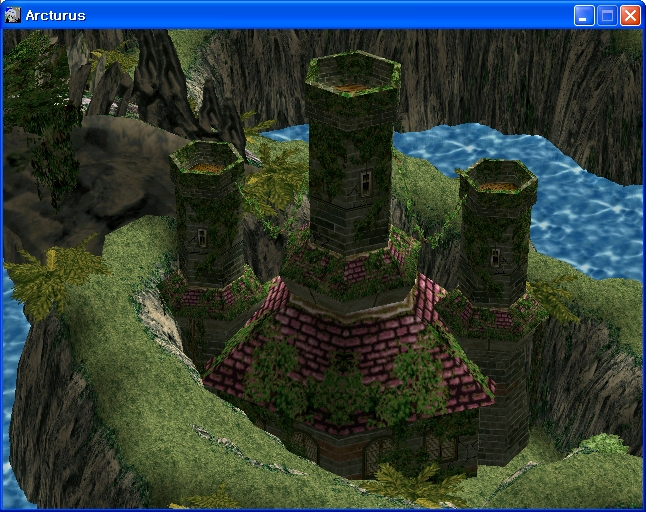Click the window on the central tower

pyautogui.click(x=366, y=181)
